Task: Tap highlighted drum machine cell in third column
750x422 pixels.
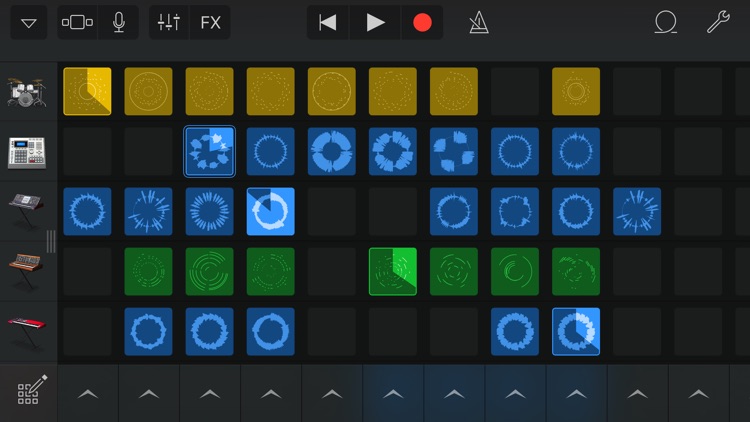Action: coord(210,152)
